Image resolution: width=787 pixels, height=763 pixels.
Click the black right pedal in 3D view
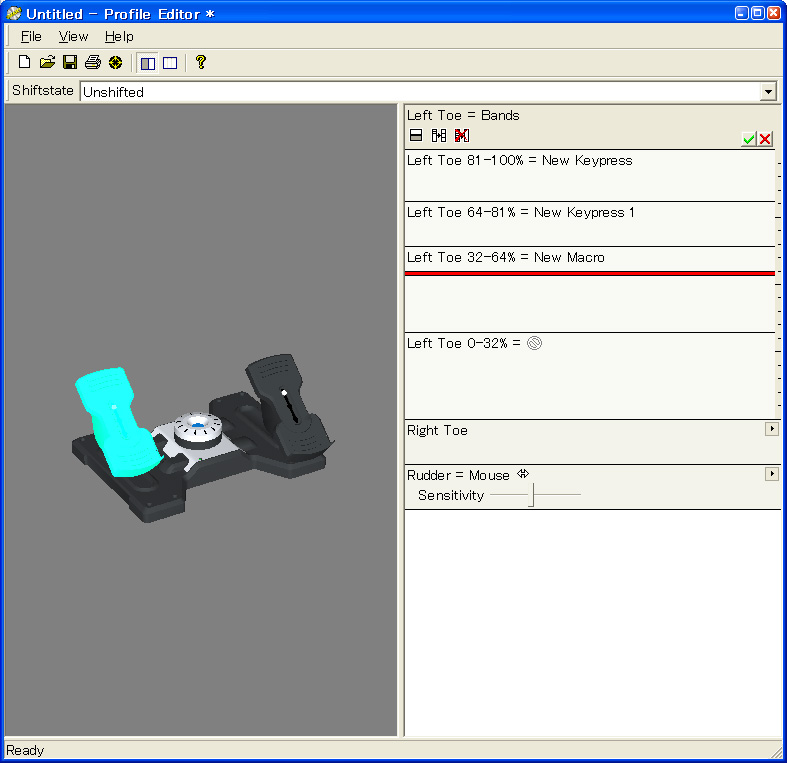(x=289, y=405)
